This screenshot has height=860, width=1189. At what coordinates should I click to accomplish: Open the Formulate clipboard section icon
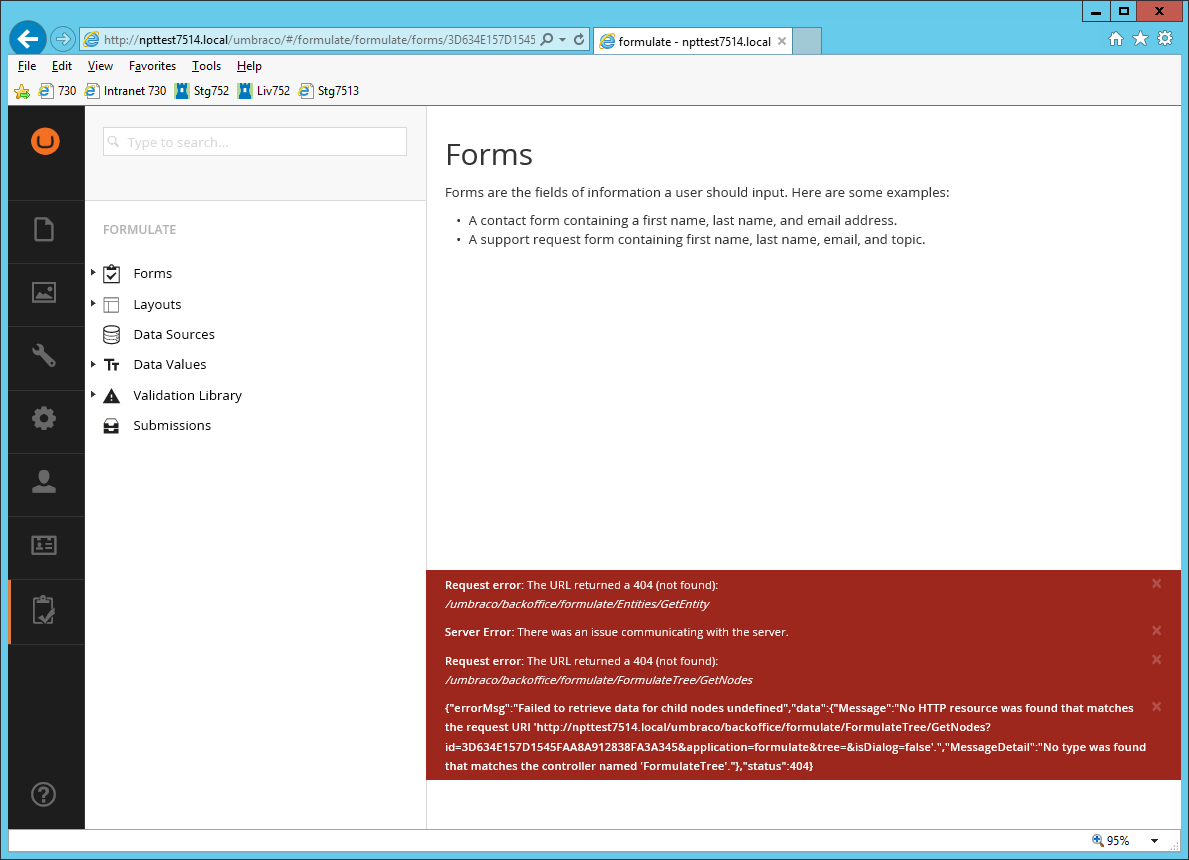pyautogui.click(x=44, y=610)
